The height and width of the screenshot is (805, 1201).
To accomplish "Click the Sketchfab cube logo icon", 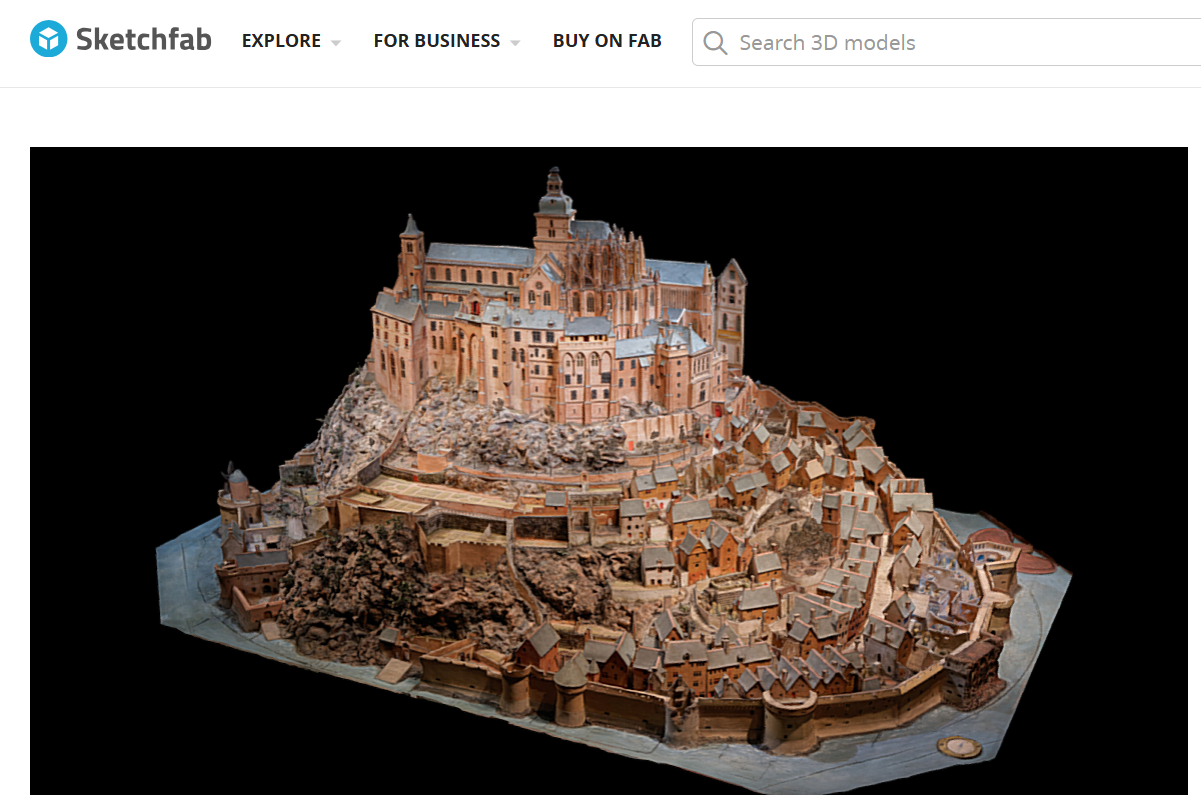I will pos(48,40).
